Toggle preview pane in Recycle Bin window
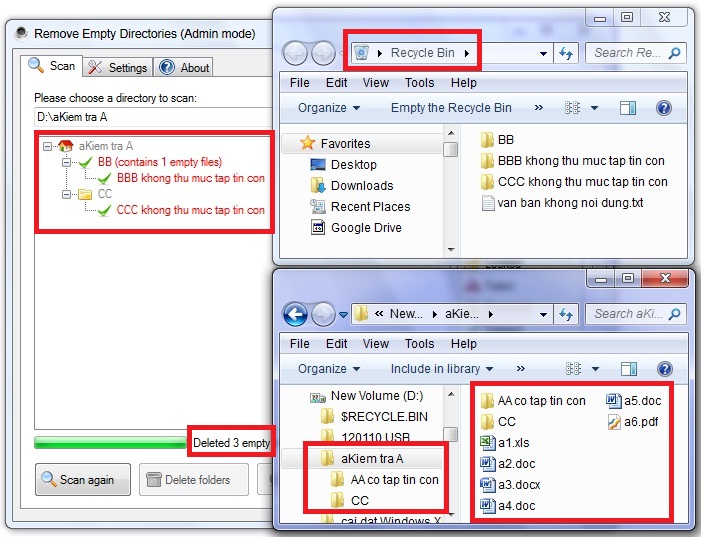 (x=628, y=108)
